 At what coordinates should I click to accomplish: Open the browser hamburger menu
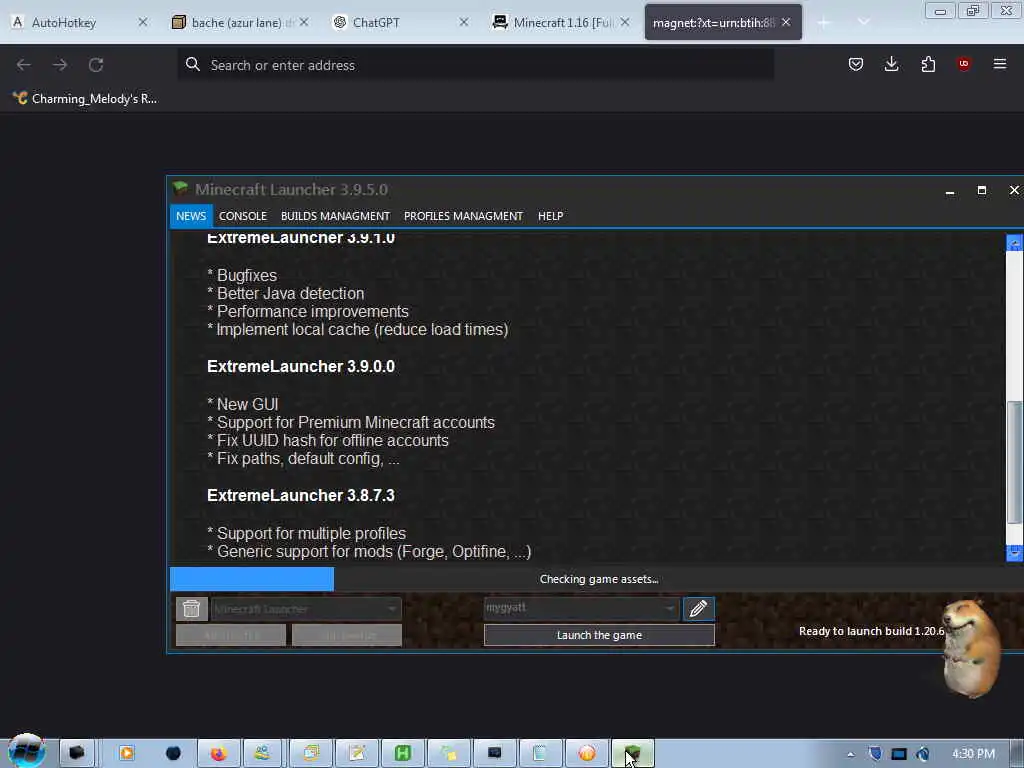(x=1000, y=64)
